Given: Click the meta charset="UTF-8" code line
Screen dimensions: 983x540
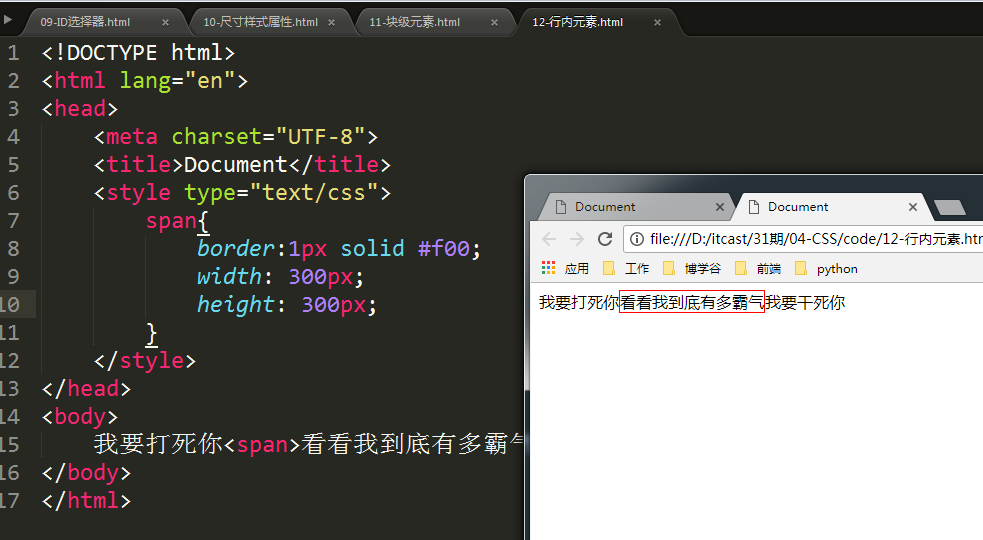Looking at the screenshot, I should tap(236, 137).
